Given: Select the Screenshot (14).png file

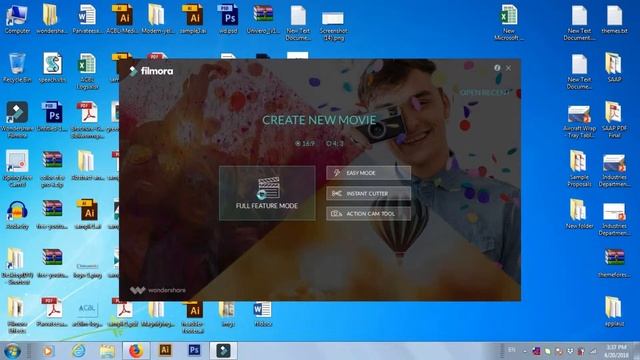Looking at the screenshot, I should pos(333,25).
